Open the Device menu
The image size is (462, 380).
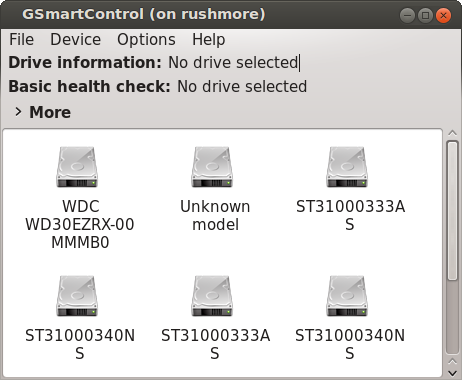pyautogui.click(x=76, y=40)
